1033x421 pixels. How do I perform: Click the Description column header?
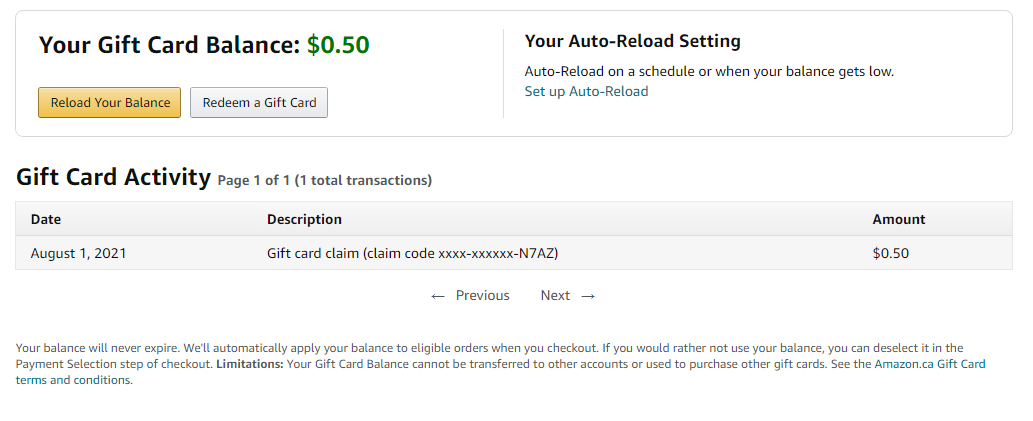click(x=304, y=219)
